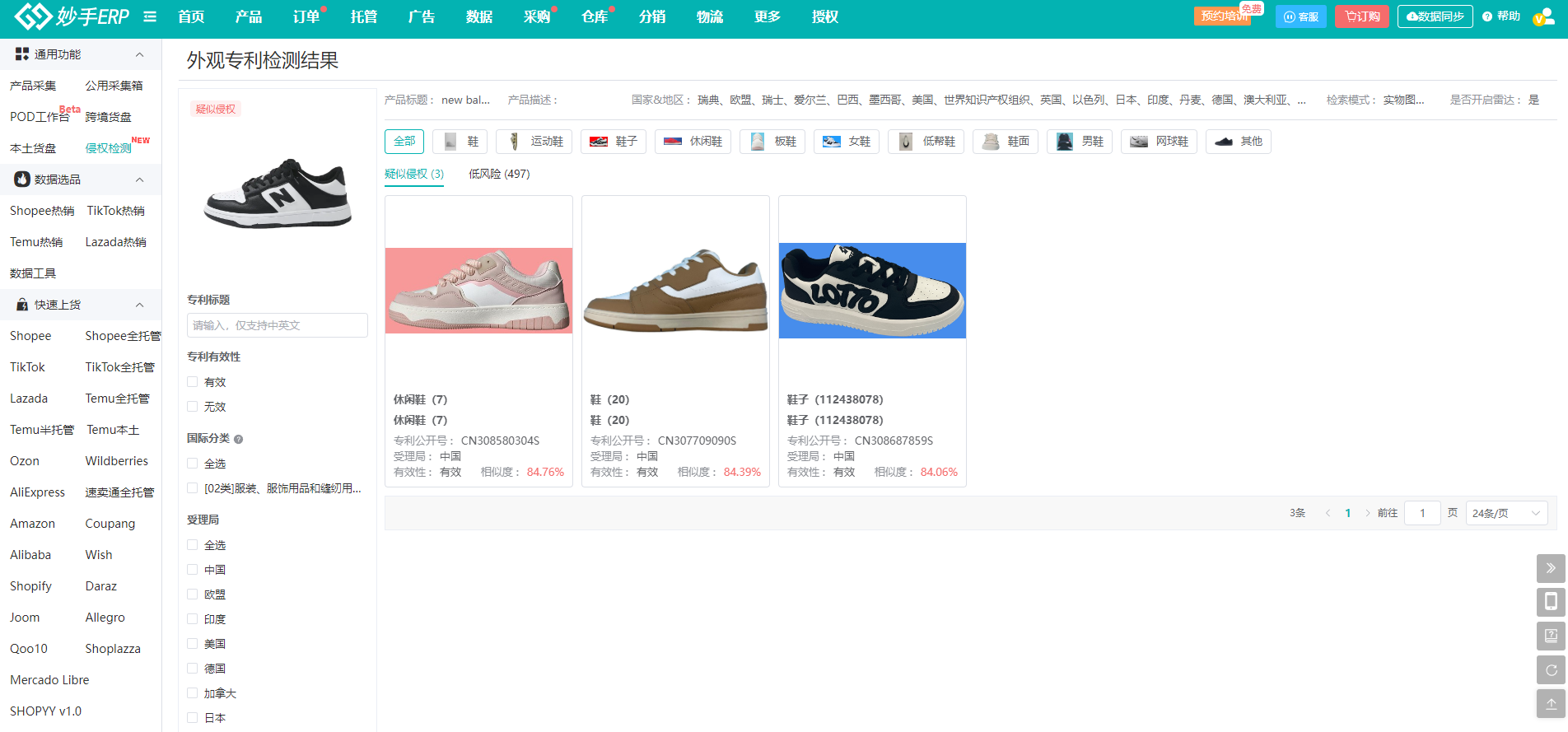Filter by 鞋 category chip

pyautogui.click(x=460, y=142)
